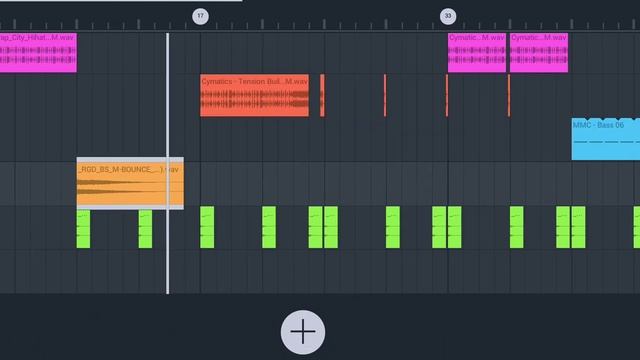Screen dimensions: 640x360
Task: Select the Cymatics Tension Build red clip
Action: (x=254, y=96)
